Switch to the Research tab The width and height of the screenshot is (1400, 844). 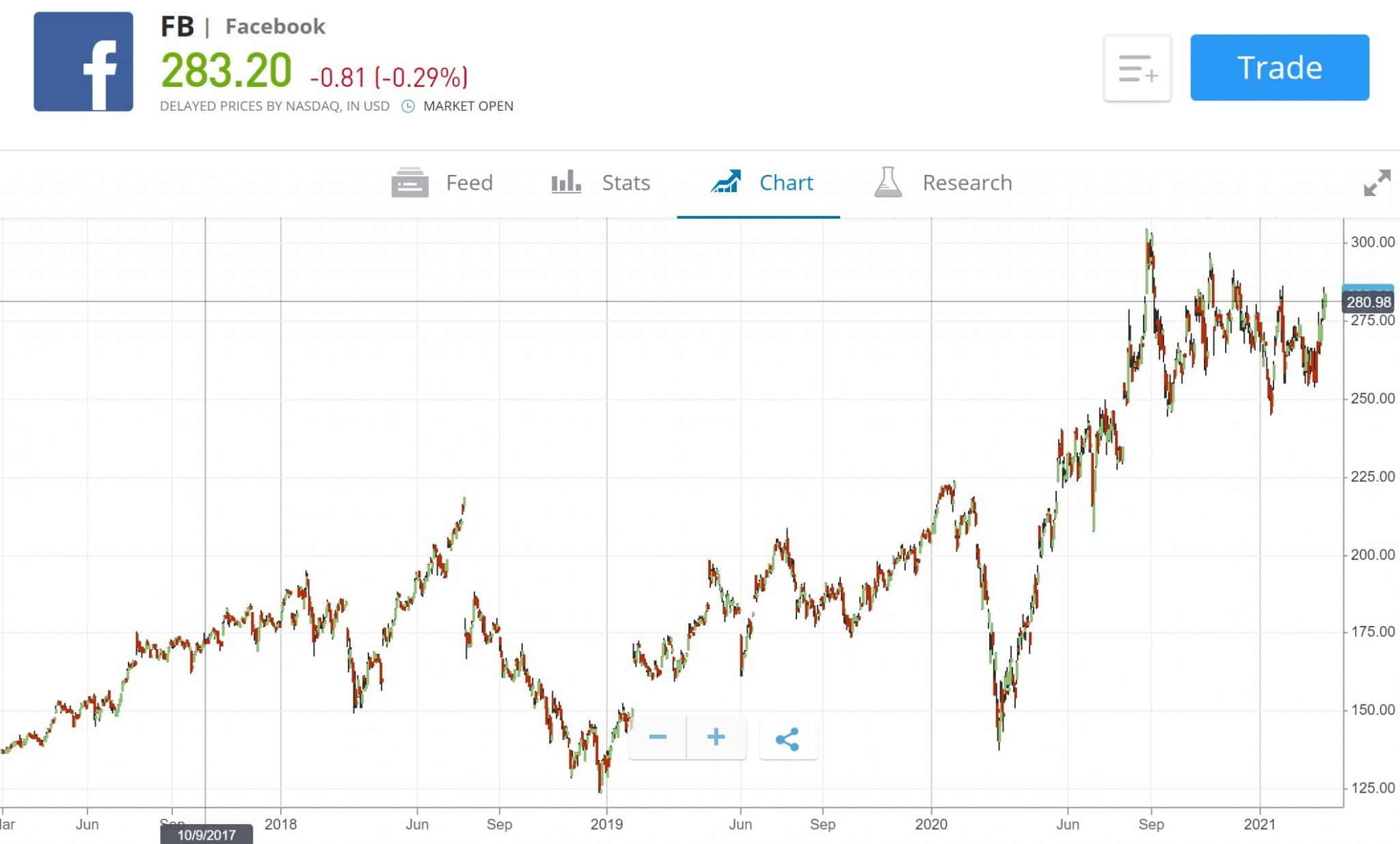967,182
